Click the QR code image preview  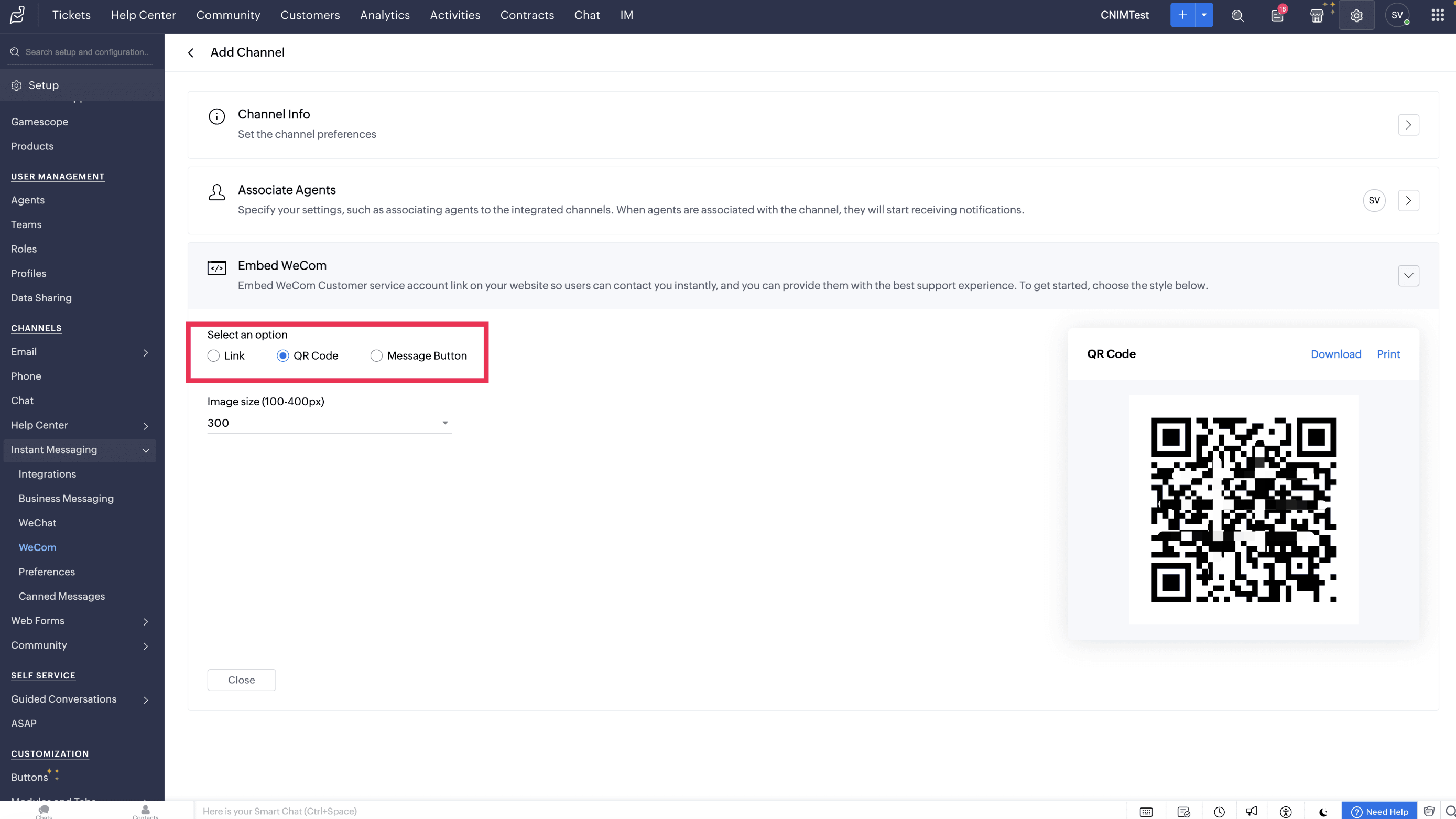pos(1243,510)
